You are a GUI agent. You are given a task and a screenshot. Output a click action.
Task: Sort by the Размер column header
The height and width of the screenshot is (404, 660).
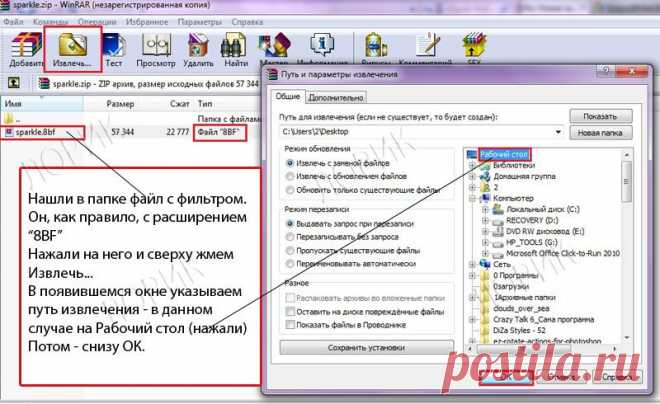pyautogui.click(x=120, y=104)
